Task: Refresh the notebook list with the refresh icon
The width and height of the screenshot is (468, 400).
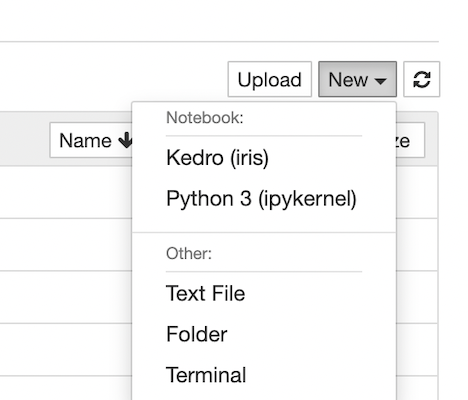Action: tap(422, 79)
